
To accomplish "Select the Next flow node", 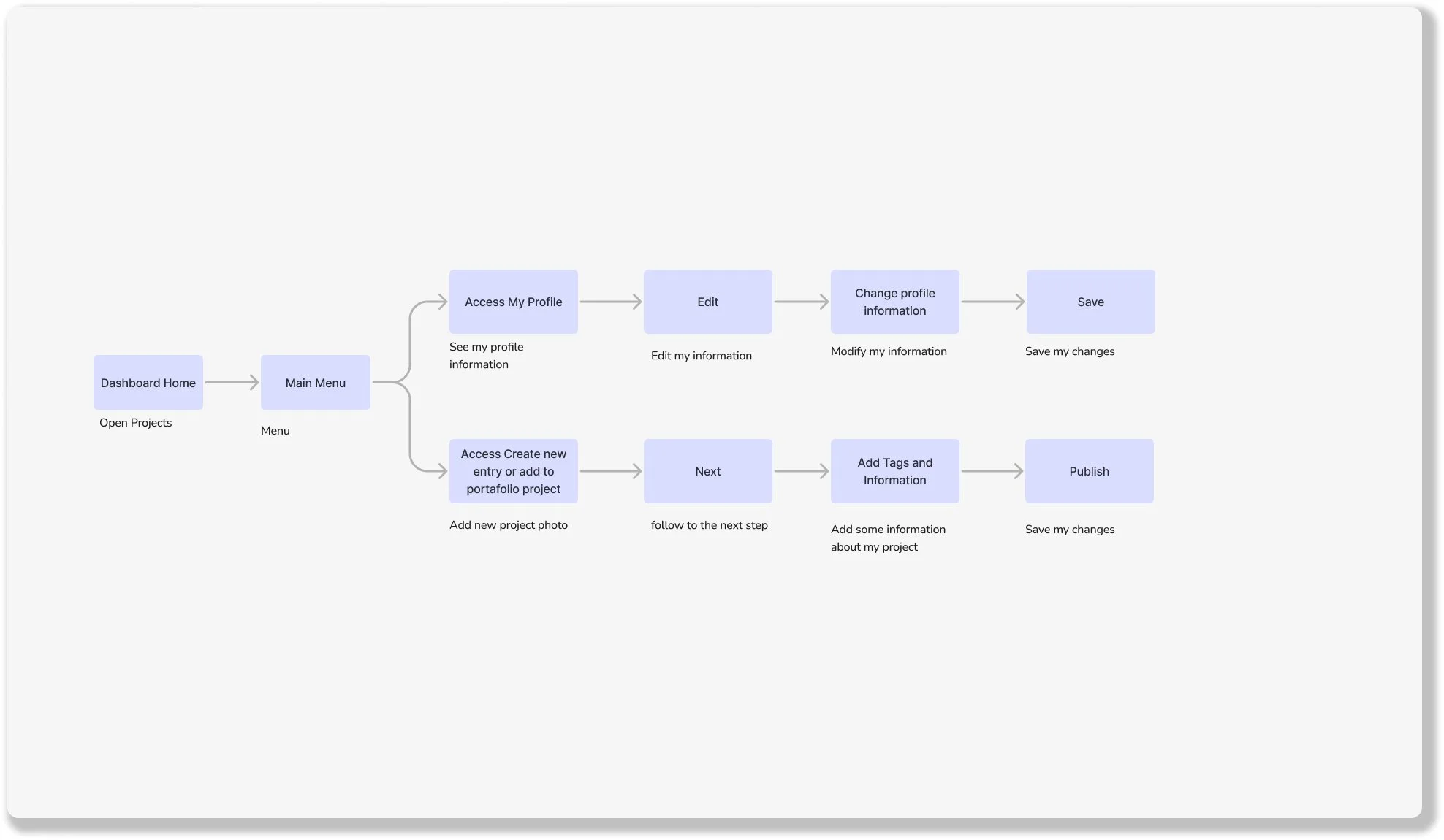I will click(x=707, y=471).
